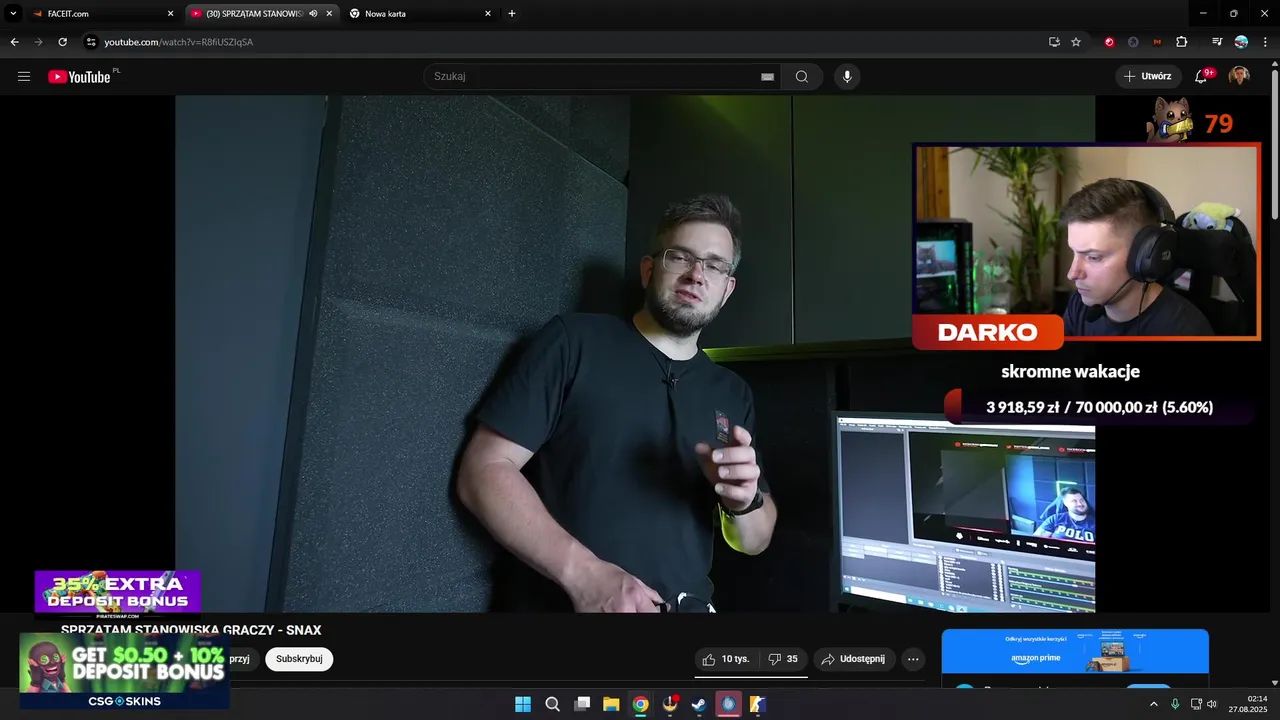Install app icon in address bar

pyautogui.click(x=1054, y=42)
